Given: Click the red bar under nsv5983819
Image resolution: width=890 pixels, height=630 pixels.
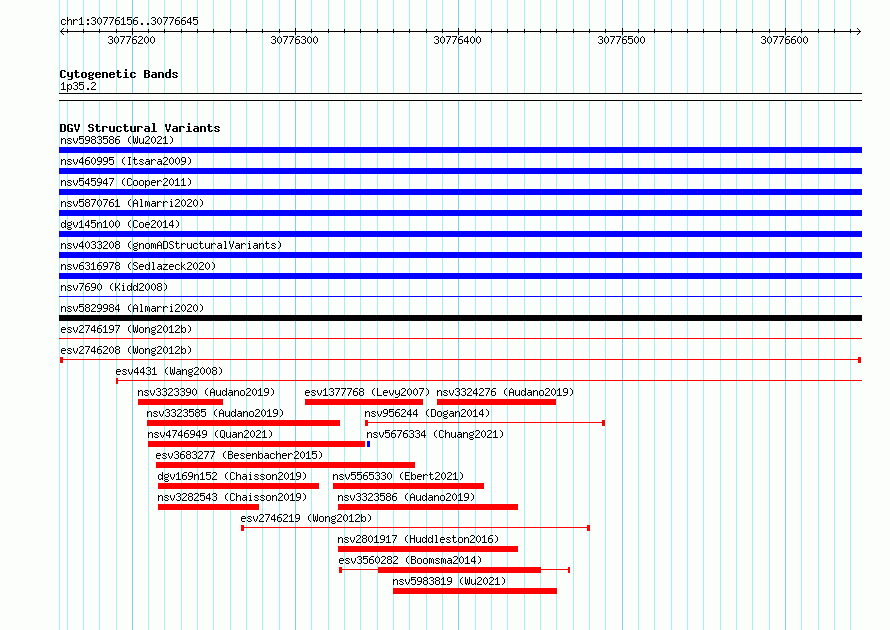Looking at the screenshot, I should tap(475, 591).
